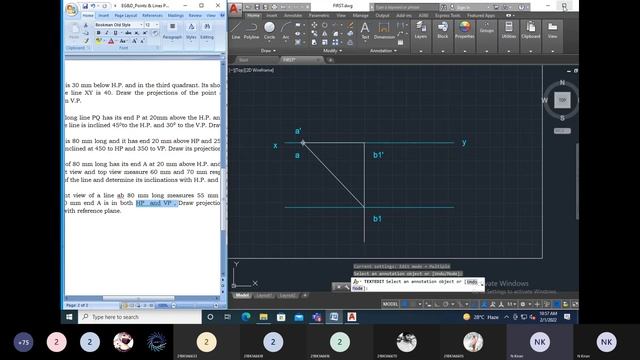
Task: Toggle MODEL space button in status bar
Action: pos(390,304)
